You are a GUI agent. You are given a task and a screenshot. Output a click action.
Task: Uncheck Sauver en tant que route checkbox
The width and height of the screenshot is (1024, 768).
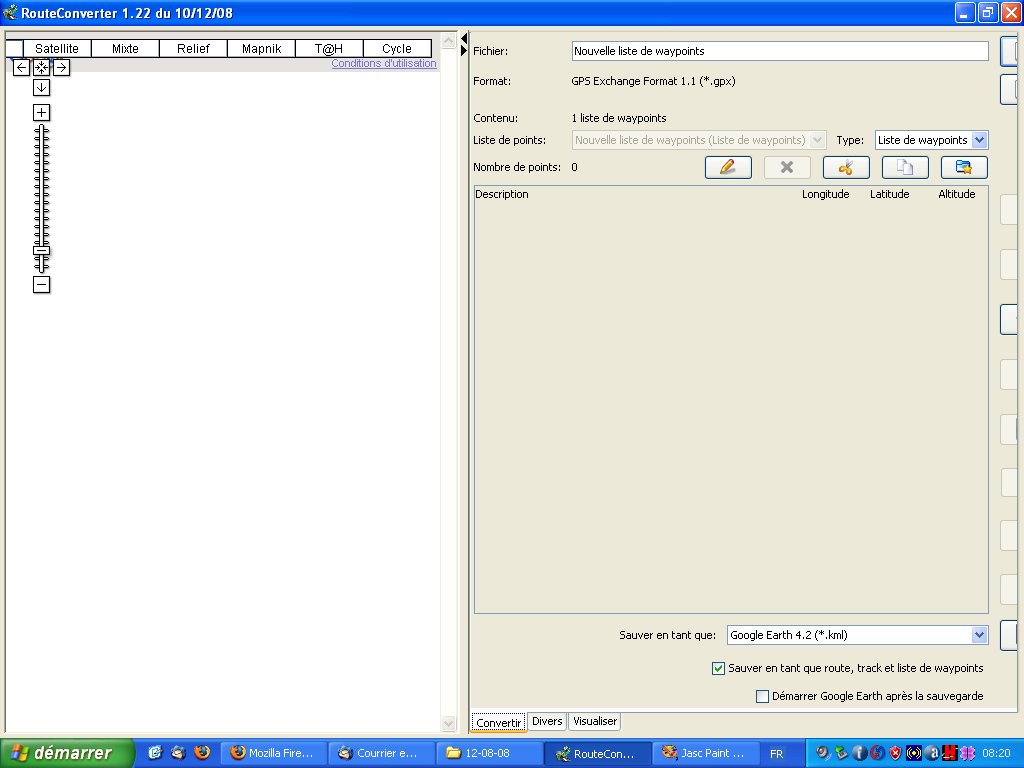point(718,668)
